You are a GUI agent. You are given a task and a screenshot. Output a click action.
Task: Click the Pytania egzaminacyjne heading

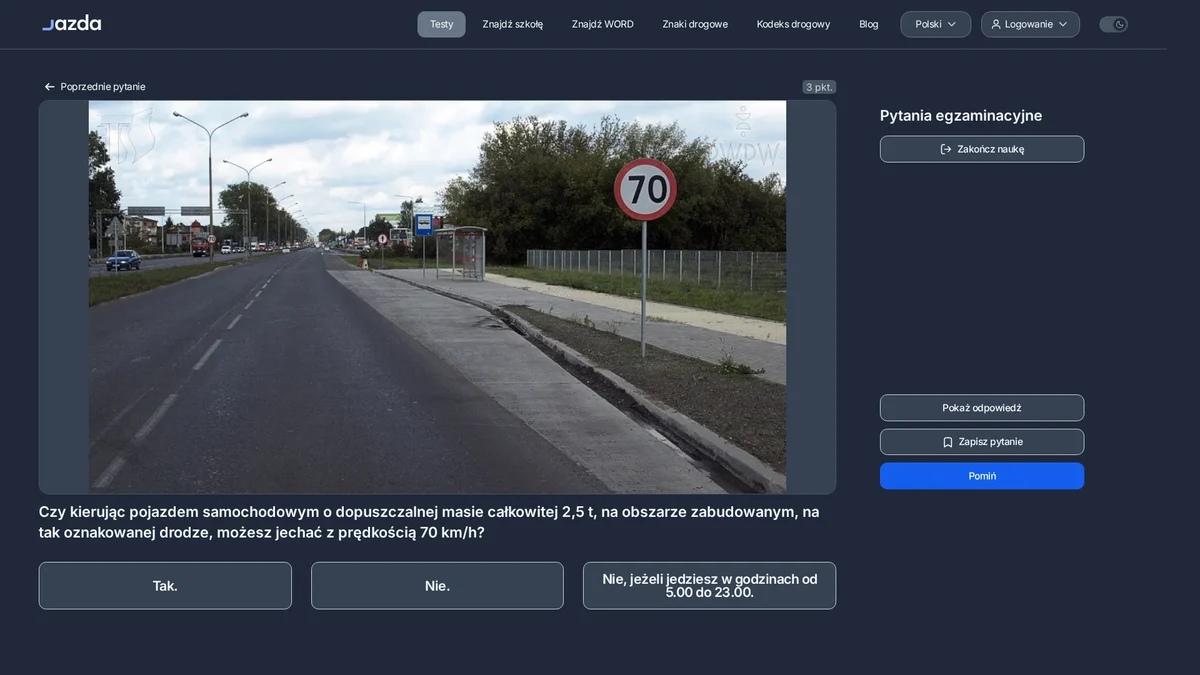[961, 116]
